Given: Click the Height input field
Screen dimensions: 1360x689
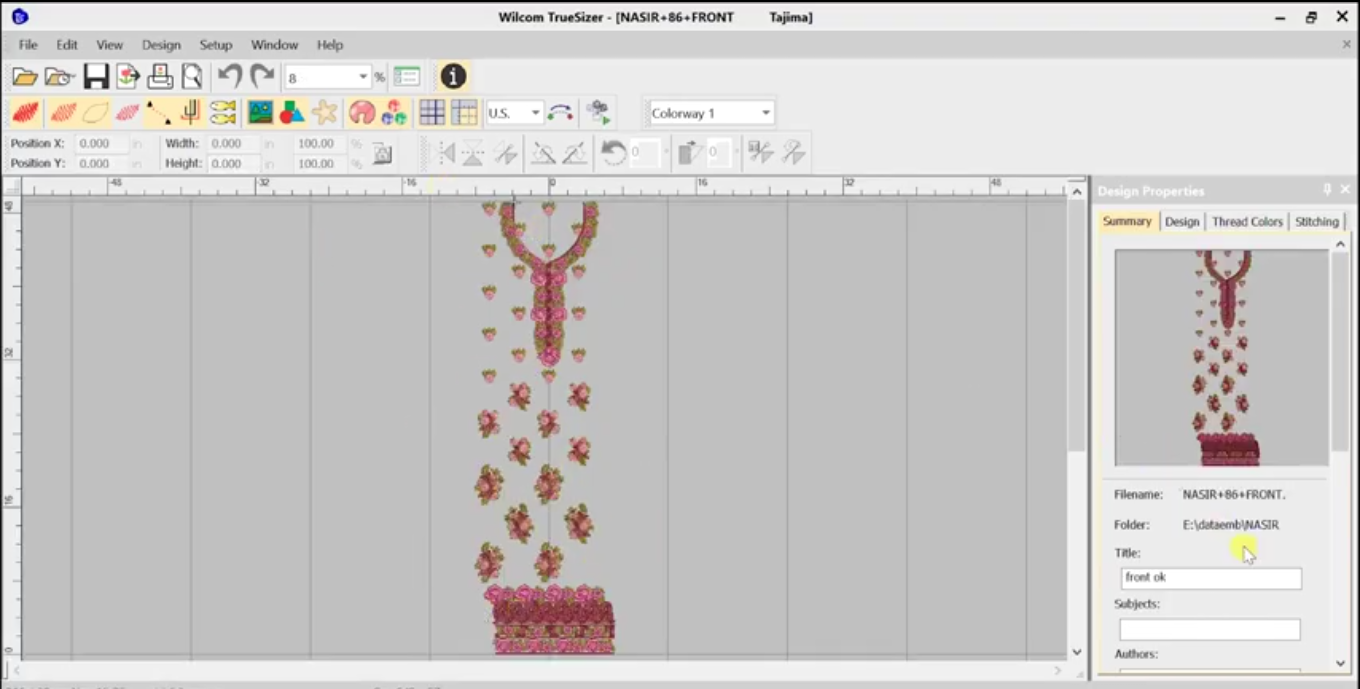Looking at the screenshot, I should tap(234, 163).
